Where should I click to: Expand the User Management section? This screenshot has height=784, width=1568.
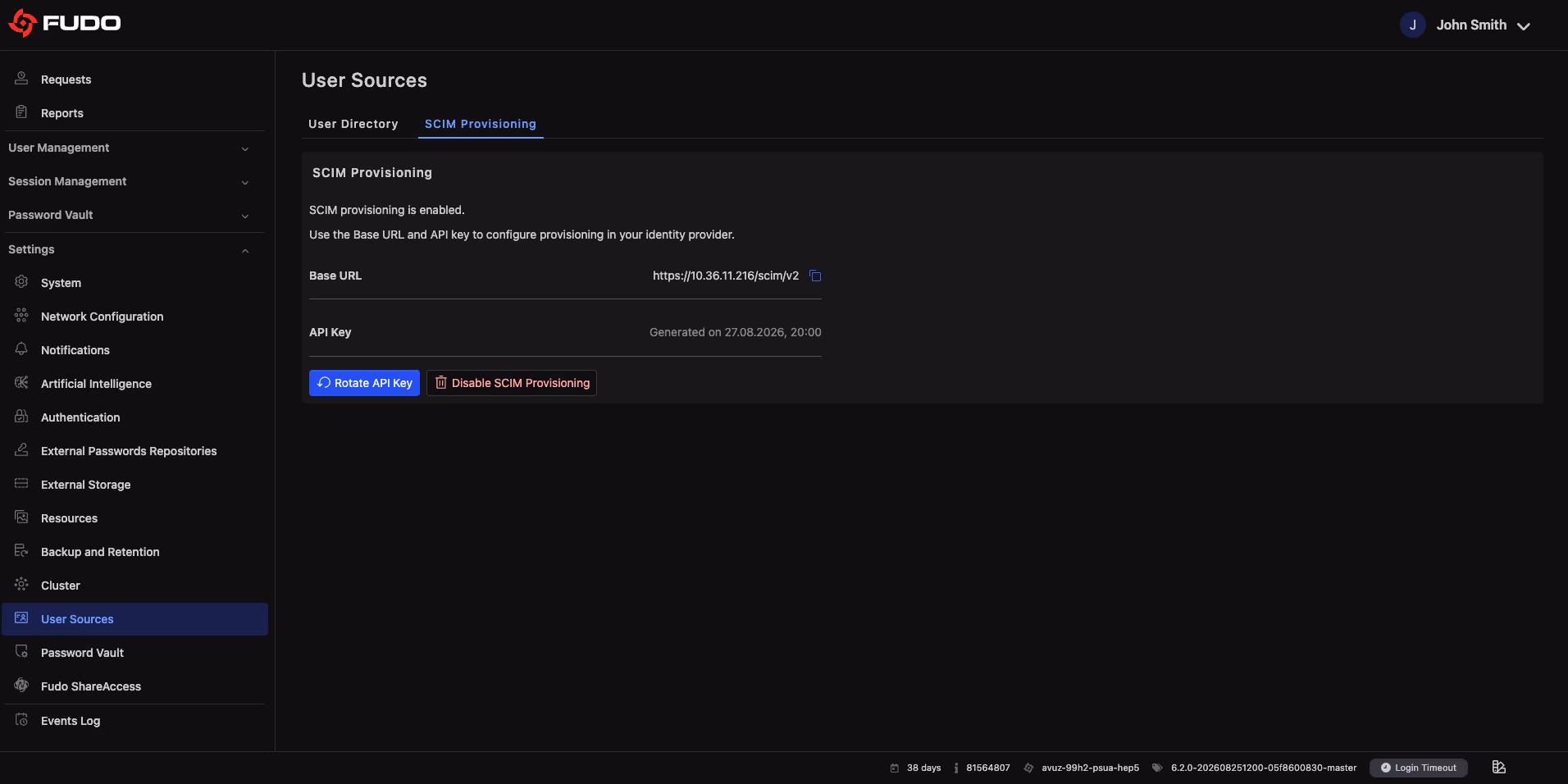pos(134,148)
